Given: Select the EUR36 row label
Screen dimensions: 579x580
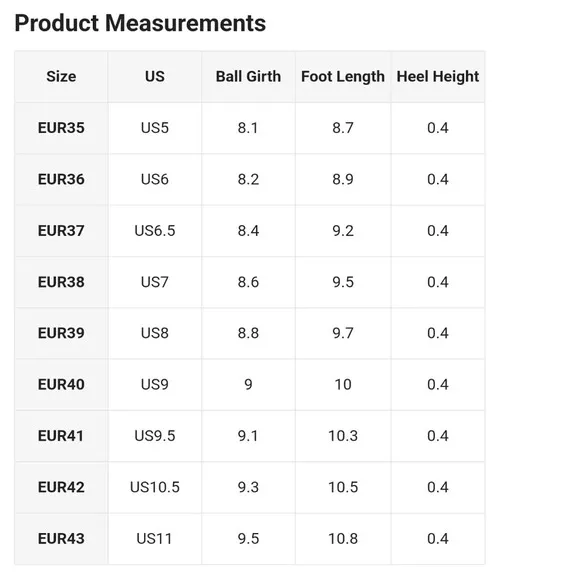Looking at the screenshot, I should tap(61, 179).
